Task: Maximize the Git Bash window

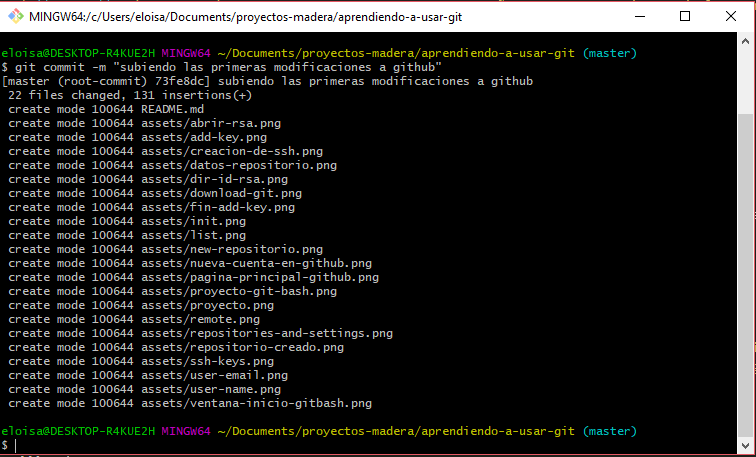Action: coord(684,17)
